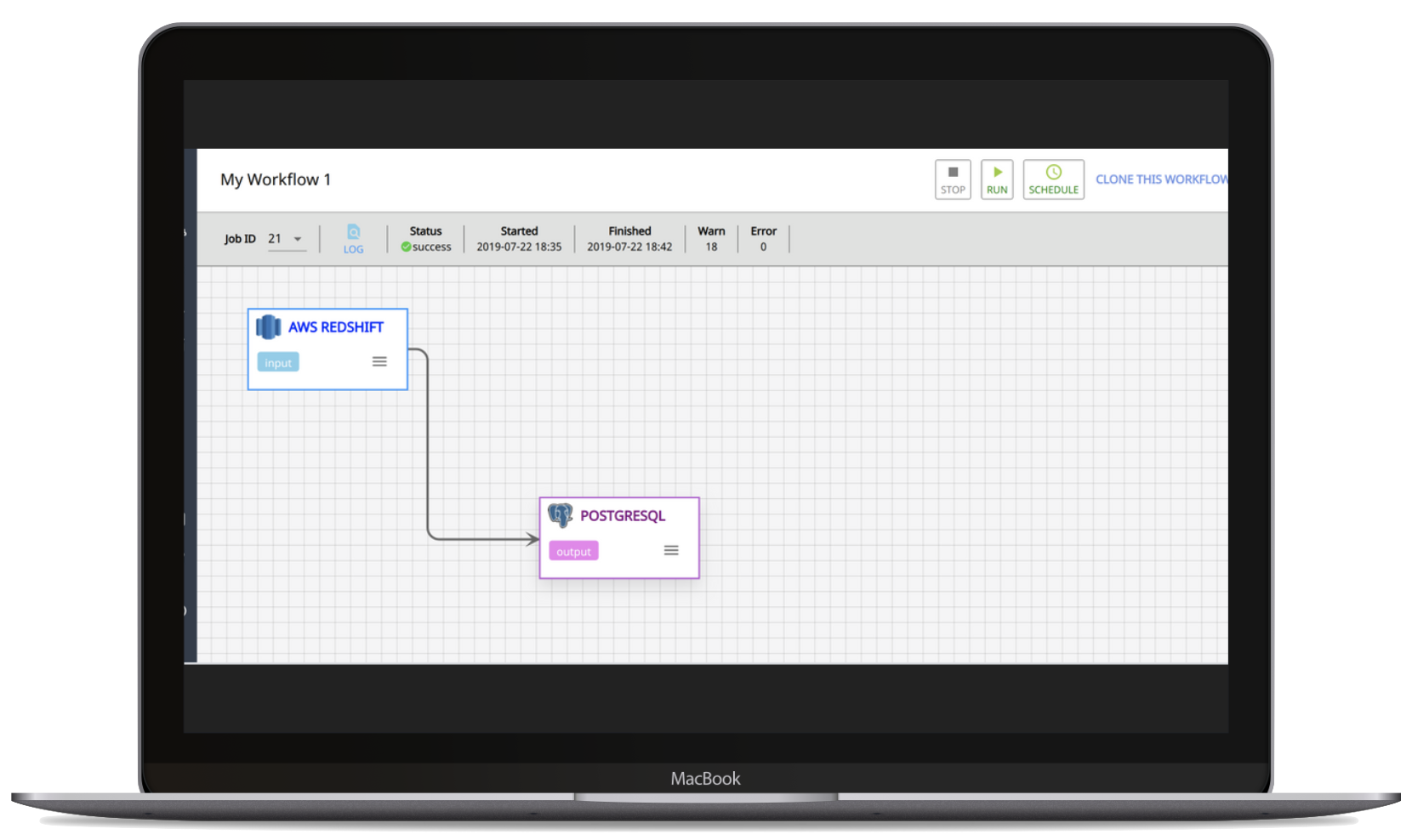Screen dimensions: 1412x840
Task: Open the SCHEDULE clock button
Action: (x=1053, y=179)
